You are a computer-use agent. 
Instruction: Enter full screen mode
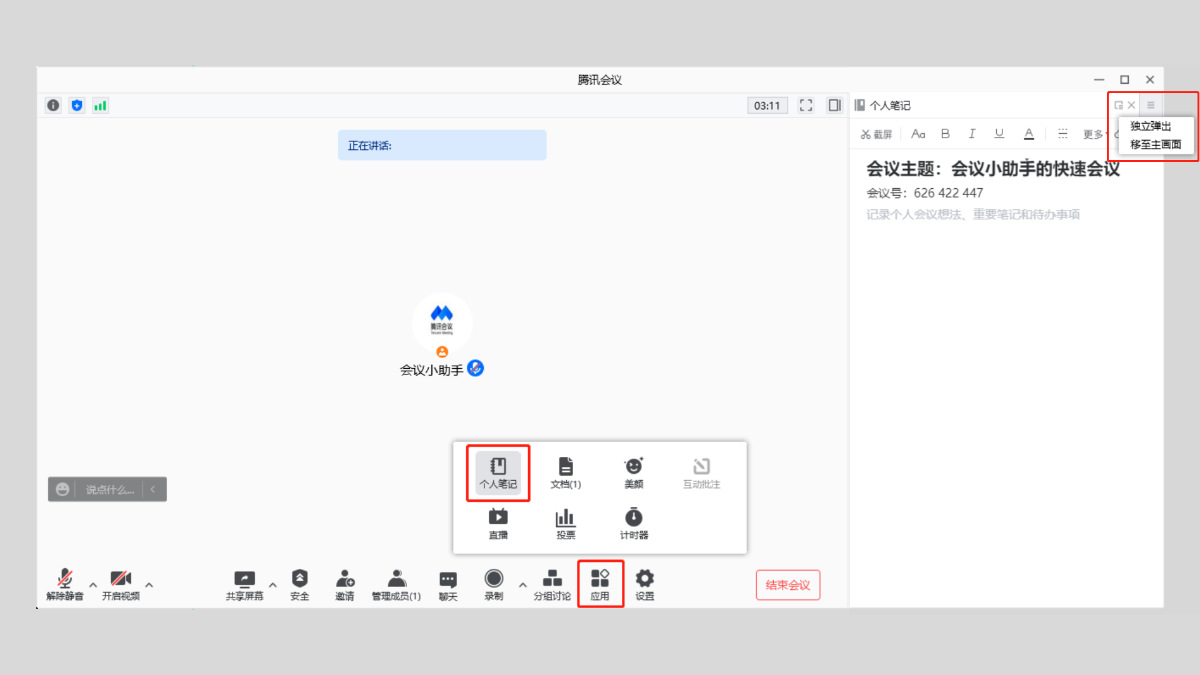pos(806,105)
